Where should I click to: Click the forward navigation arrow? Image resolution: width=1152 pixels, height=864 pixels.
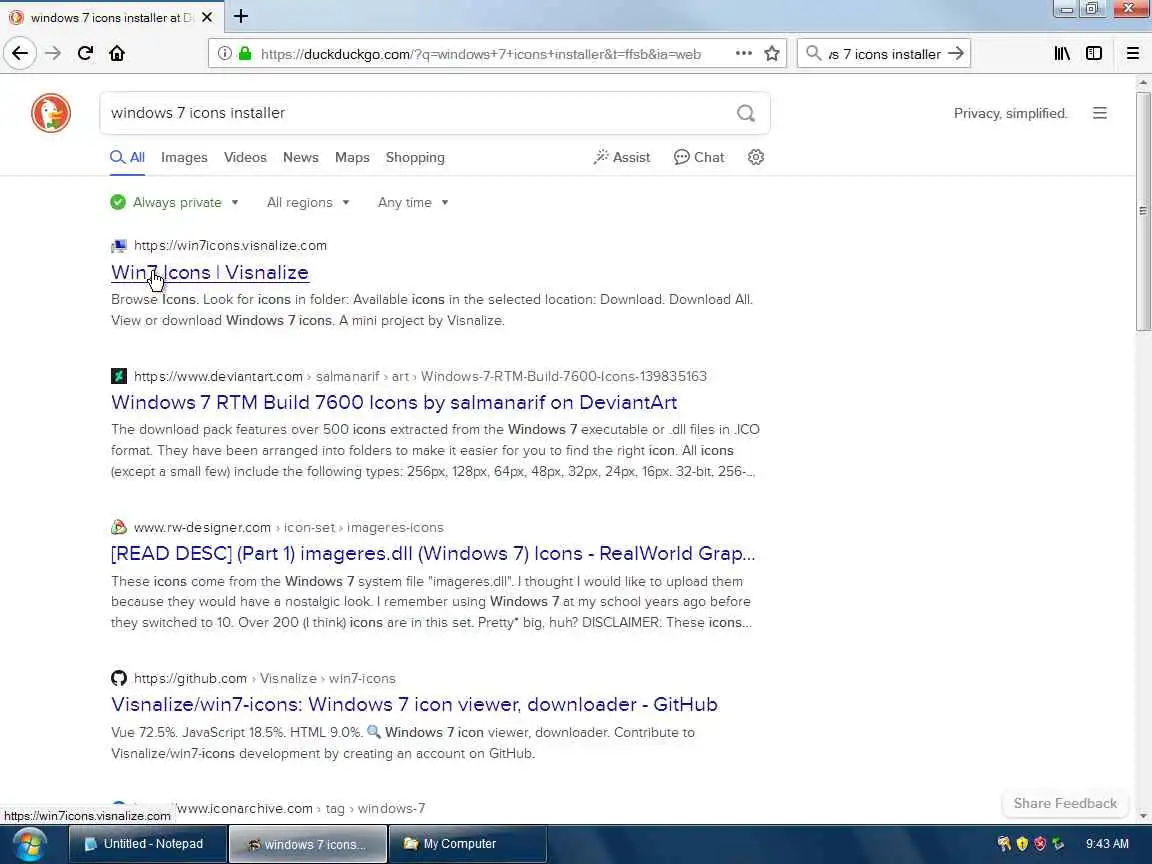pyautogui.click(x=53, y=53)
